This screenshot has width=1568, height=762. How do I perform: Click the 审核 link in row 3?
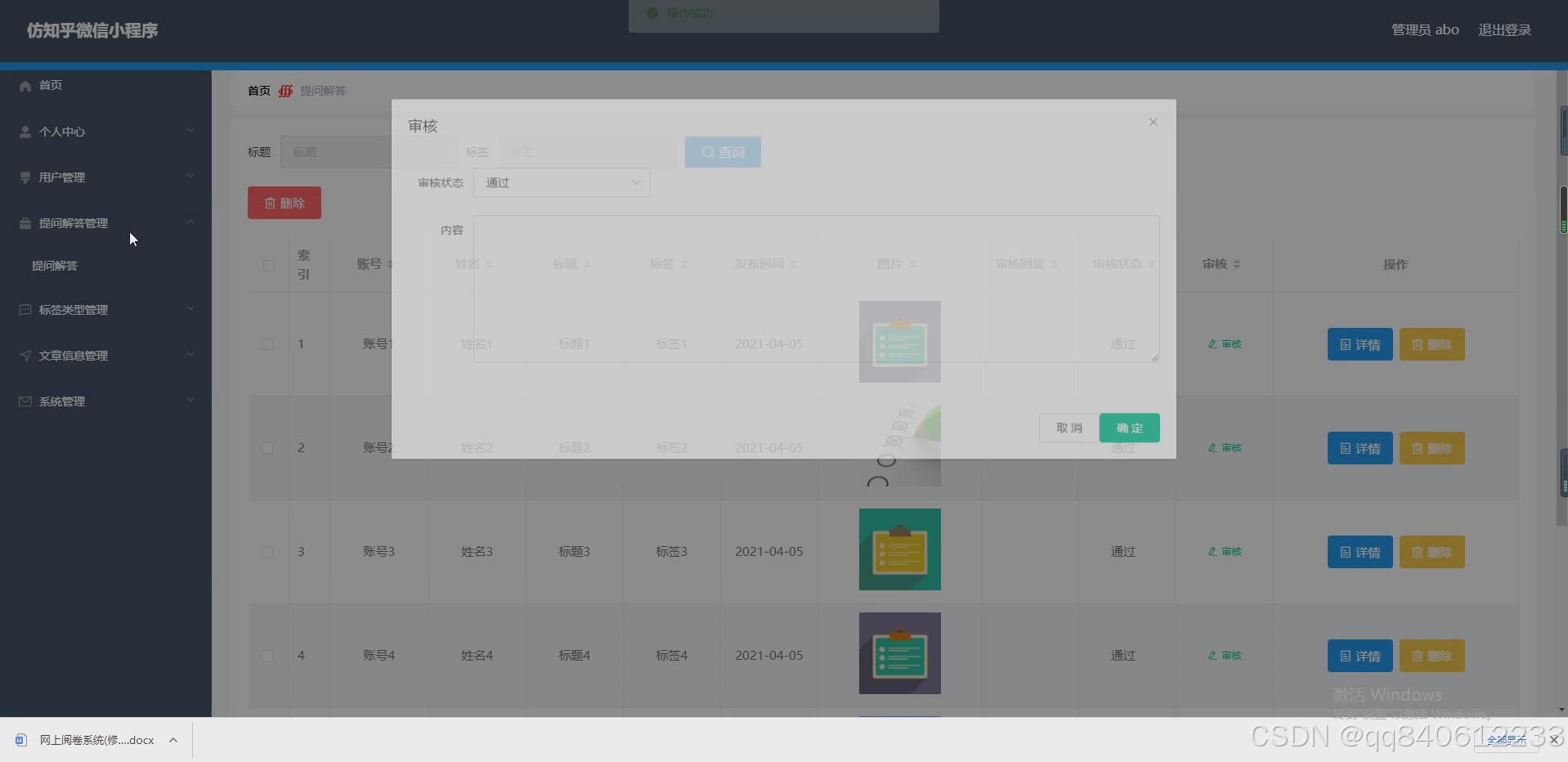point(1225,552)
